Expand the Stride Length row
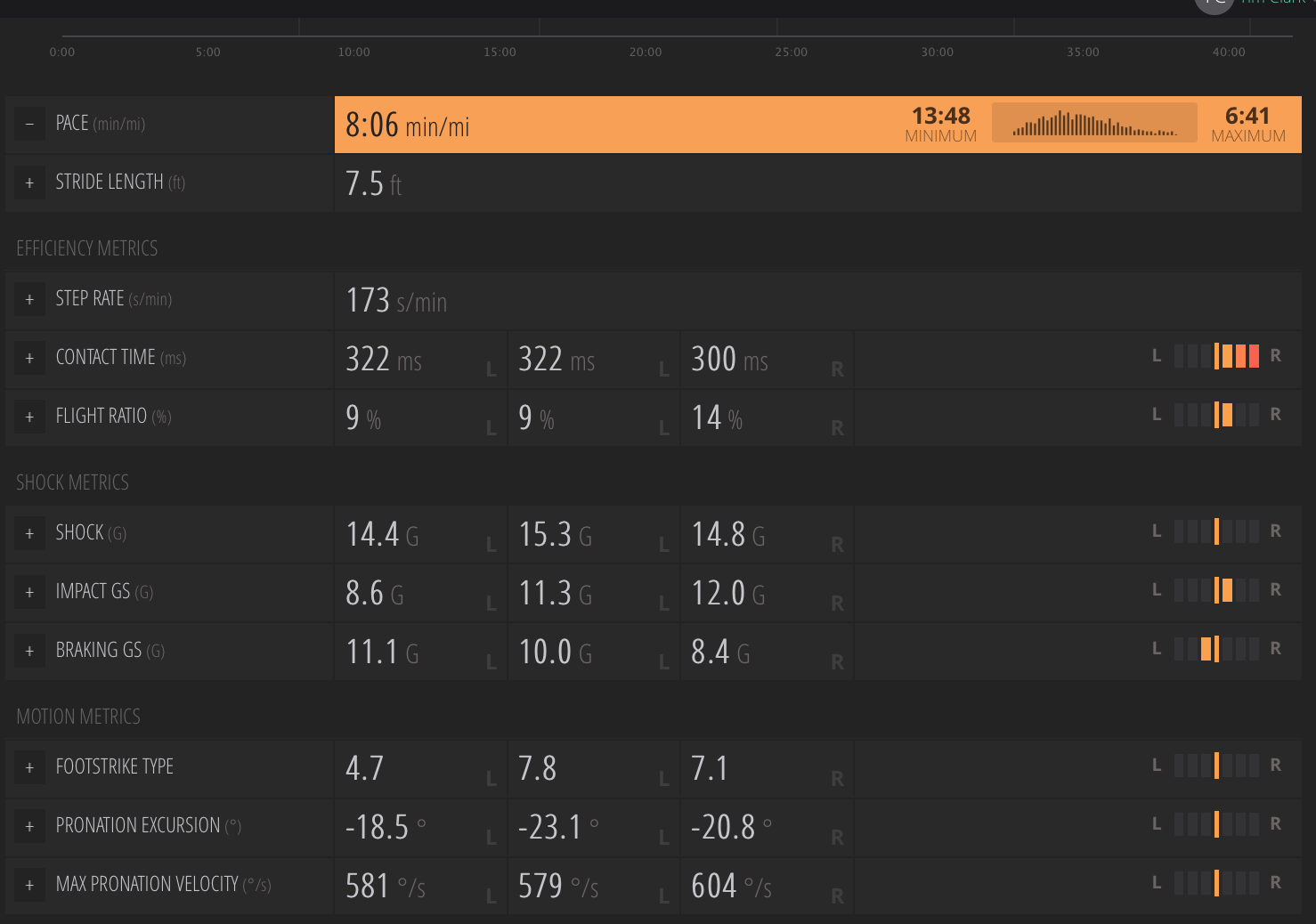The width and height of the screenshot is (1316, 924). point(29,182)
